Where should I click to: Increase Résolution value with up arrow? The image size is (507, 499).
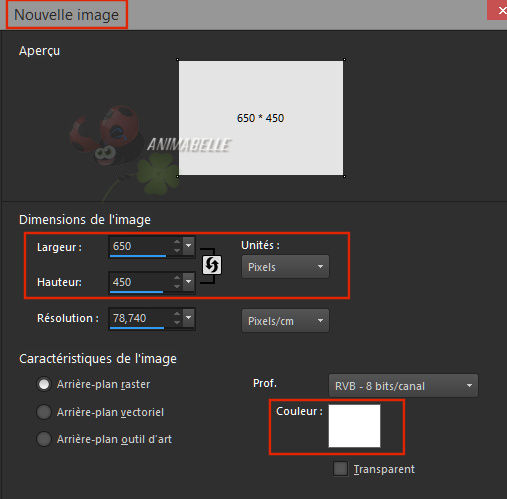click(177, 314)
